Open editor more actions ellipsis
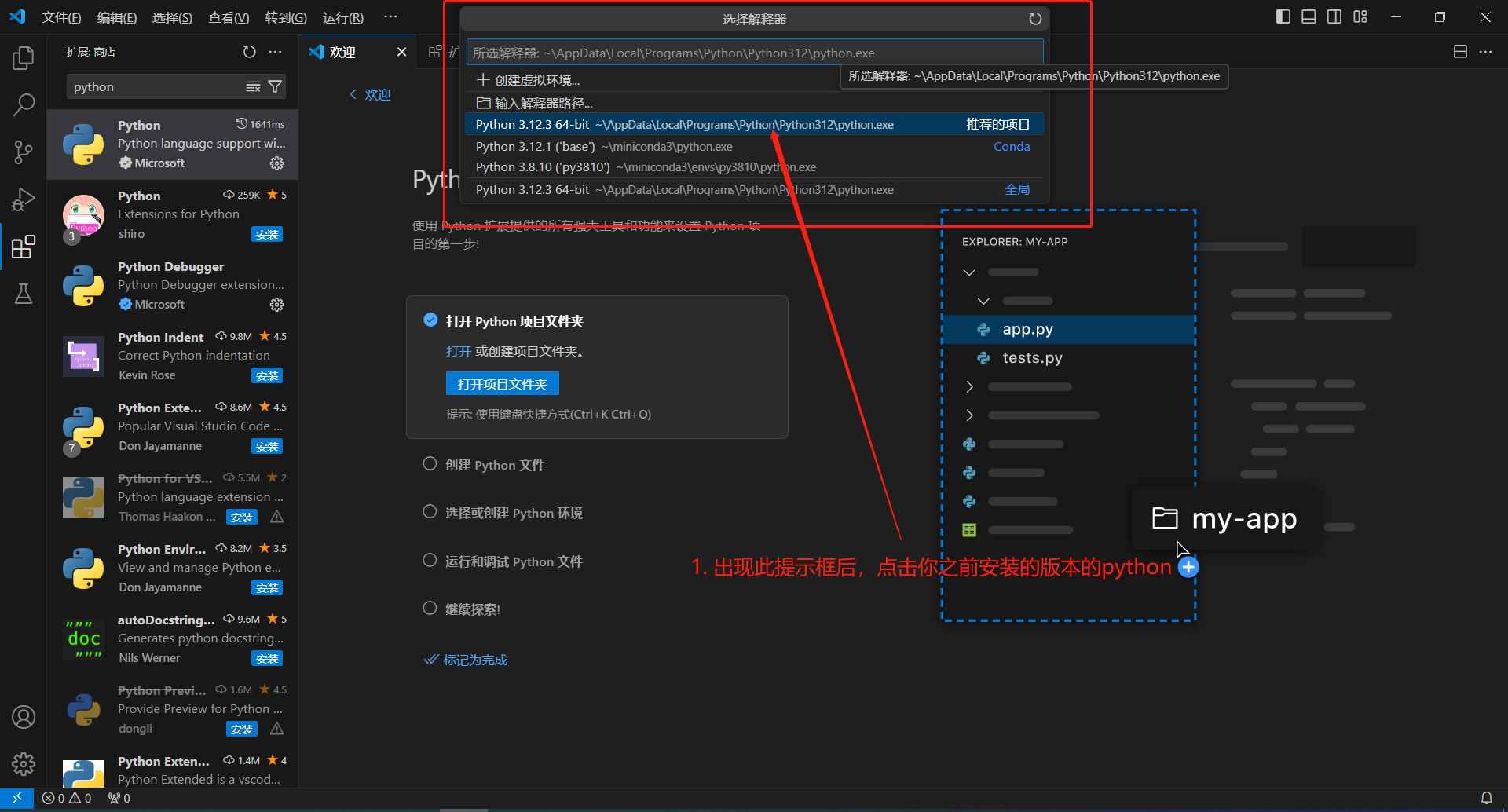Image resolution: width=1508 pixels, height=812 pixels. [1485, 52]
